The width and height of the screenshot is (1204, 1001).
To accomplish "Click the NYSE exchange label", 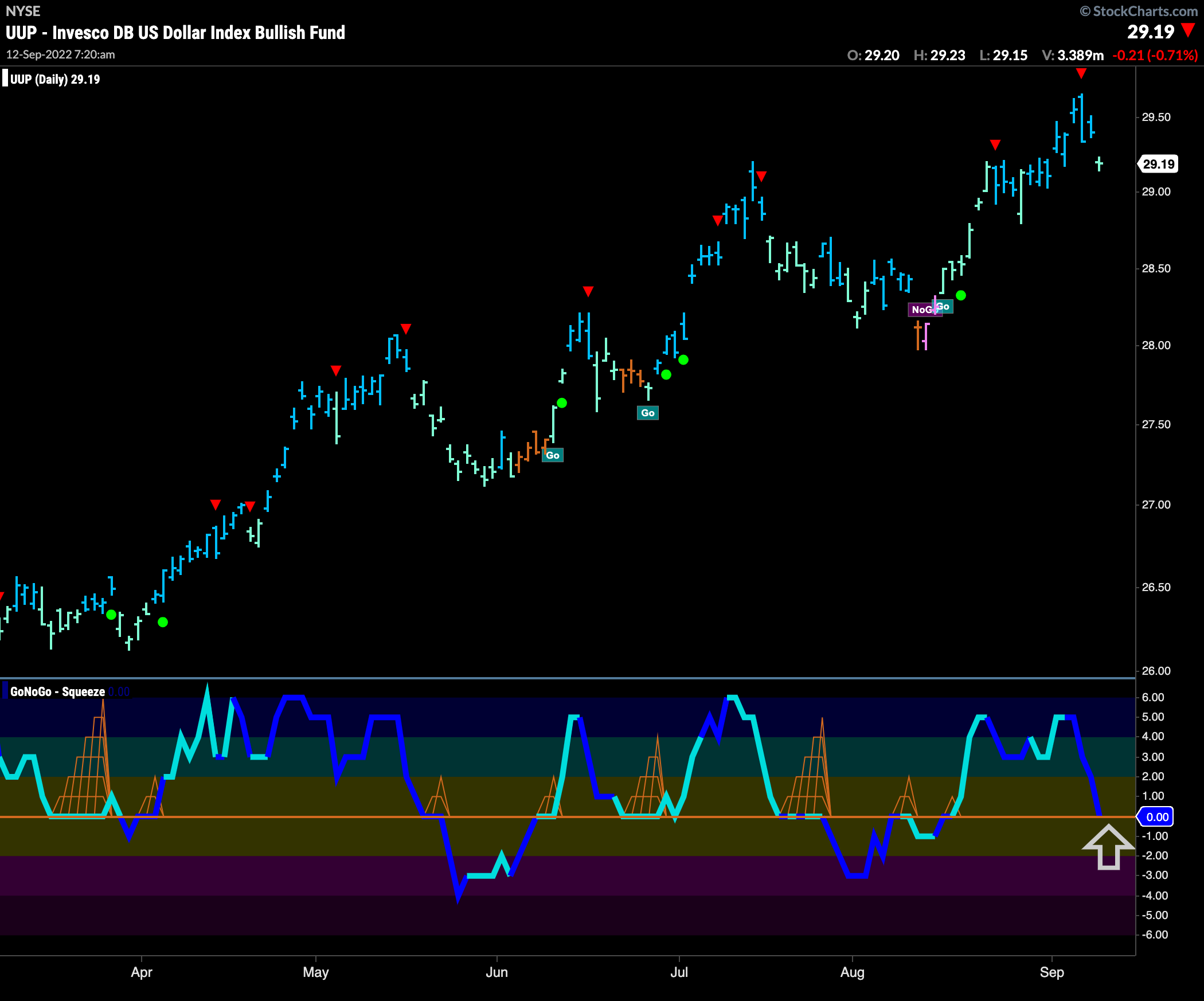I will click(23, 11).
